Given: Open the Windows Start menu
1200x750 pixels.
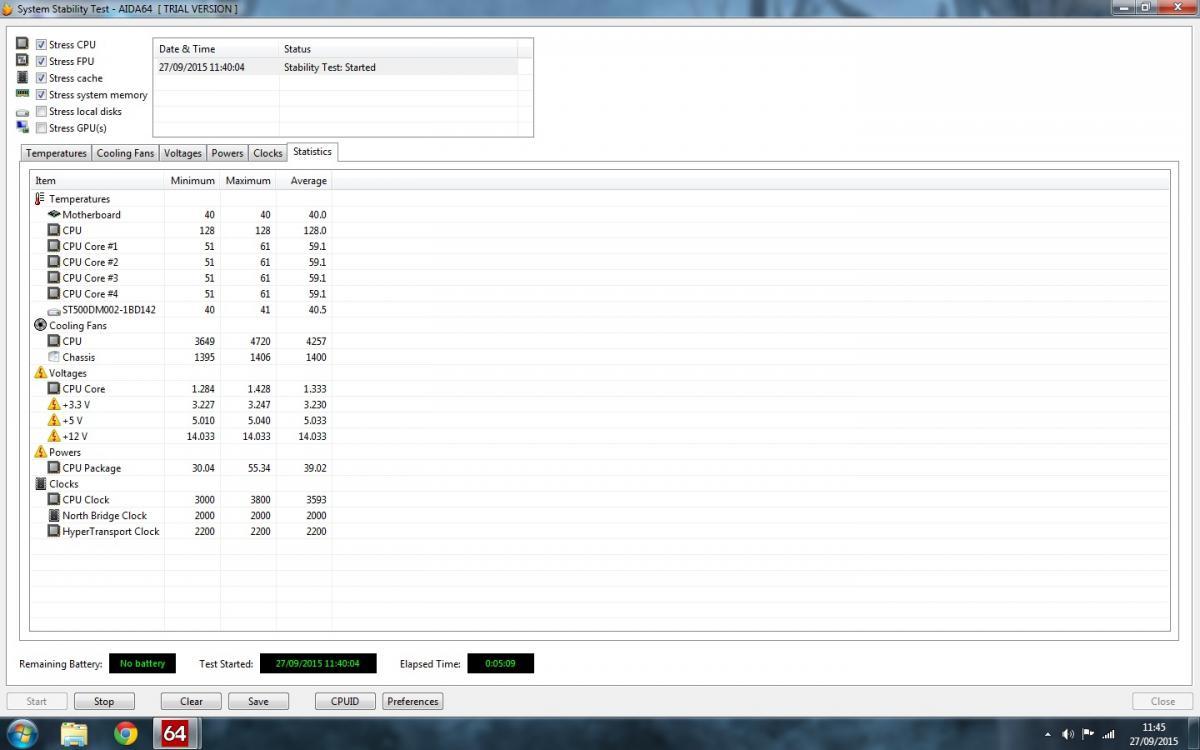Looking at the screenshot, I should click(21, 733).
